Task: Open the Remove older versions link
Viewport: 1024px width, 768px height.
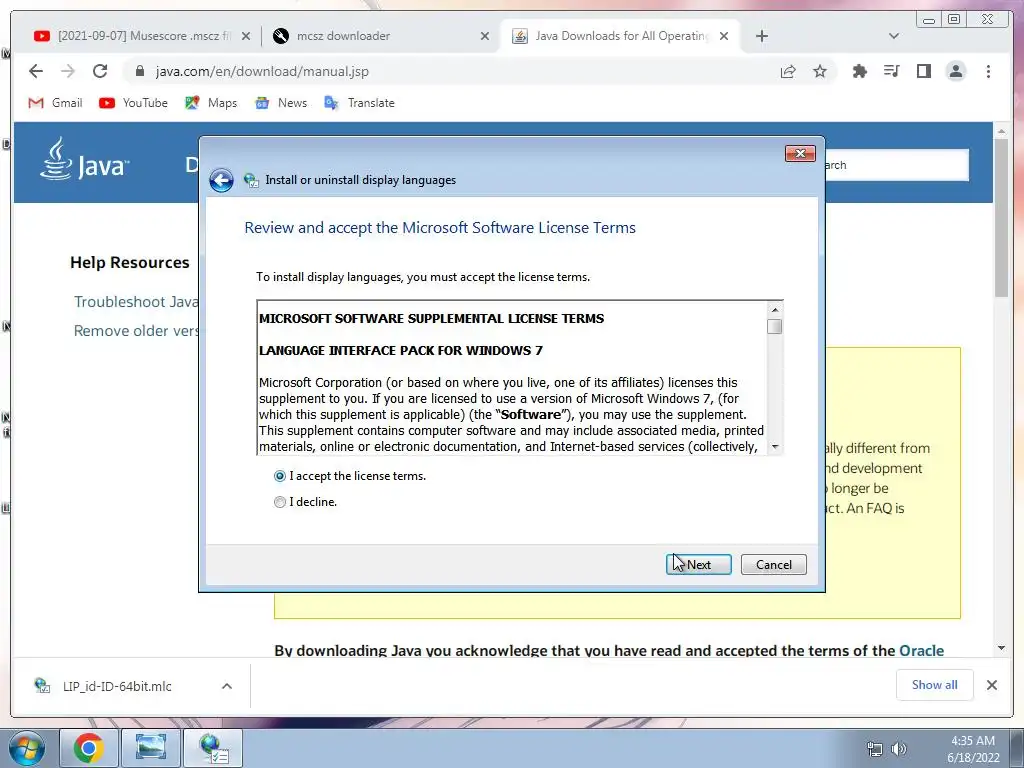Action: click(x=135, y=331)
